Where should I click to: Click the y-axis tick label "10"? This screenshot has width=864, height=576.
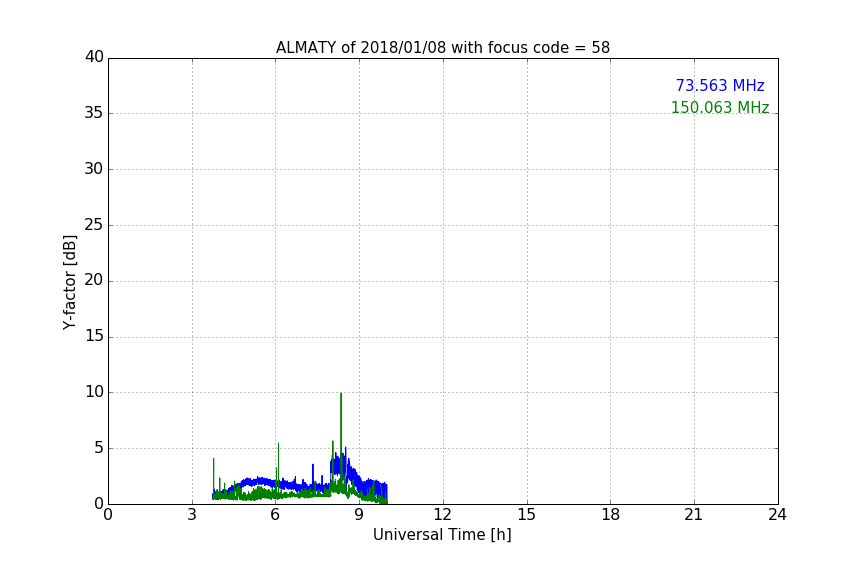(94, 392)
